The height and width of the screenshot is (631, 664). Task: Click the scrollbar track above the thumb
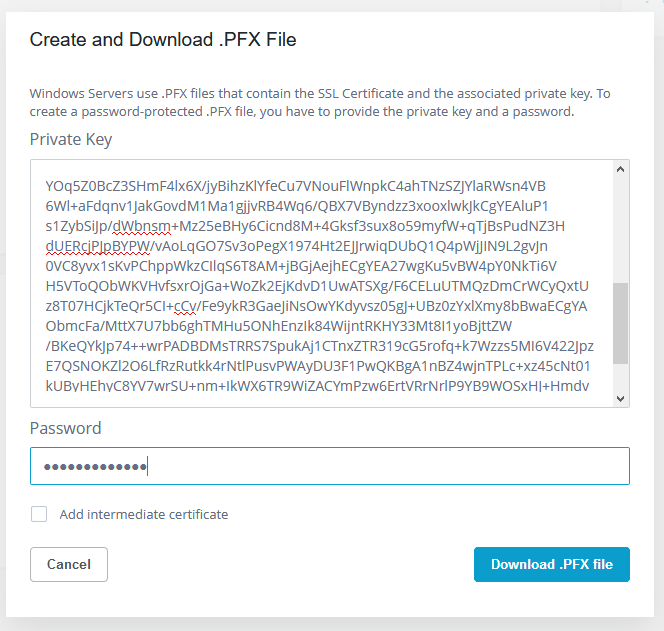(x=620, y=230)
